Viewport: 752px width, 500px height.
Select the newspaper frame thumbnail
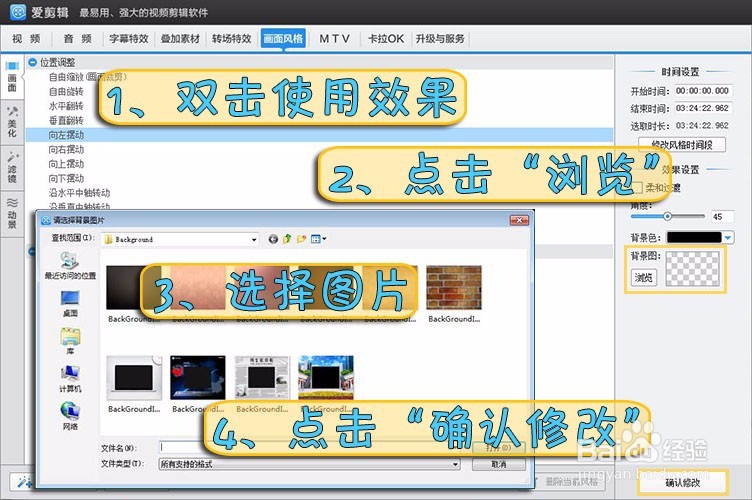262,378
